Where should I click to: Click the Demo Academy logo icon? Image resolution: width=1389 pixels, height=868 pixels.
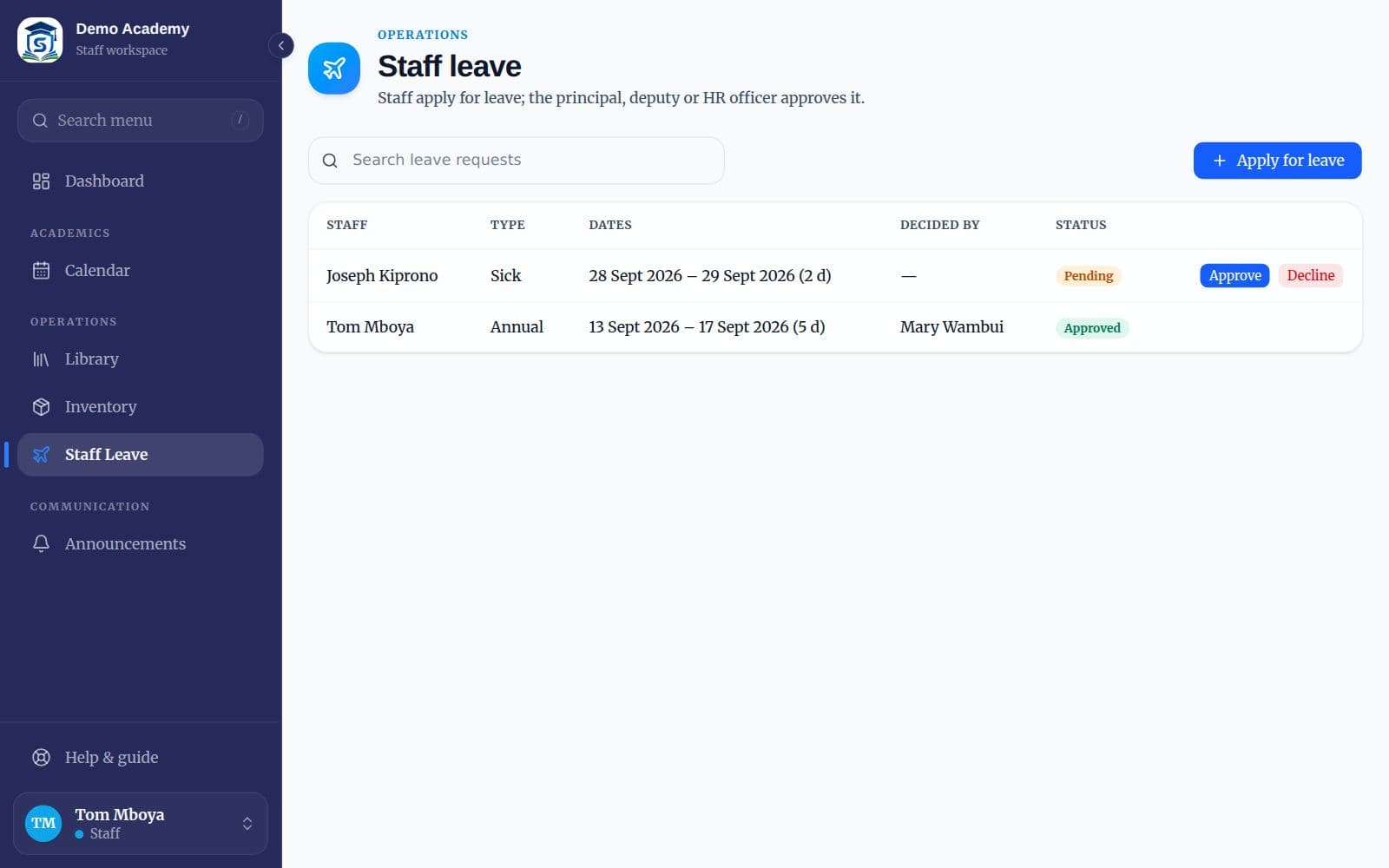coord(40,40)
